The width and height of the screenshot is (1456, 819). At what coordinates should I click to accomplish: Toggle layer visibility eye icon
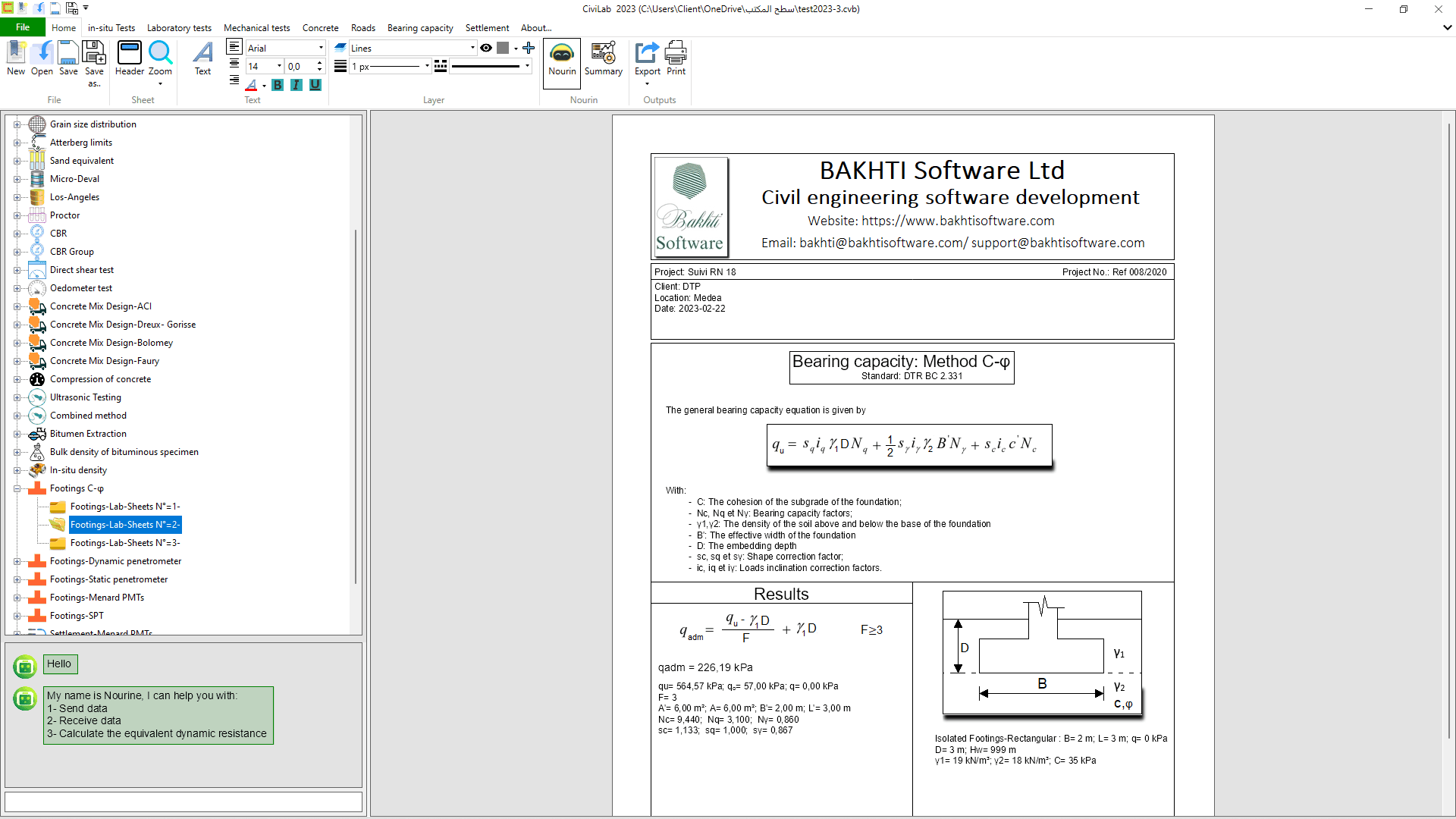point(486,48)
